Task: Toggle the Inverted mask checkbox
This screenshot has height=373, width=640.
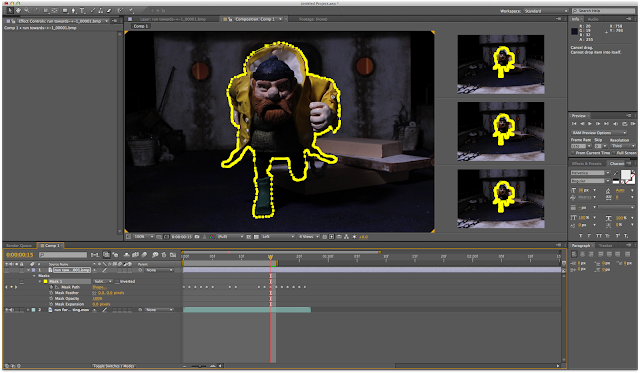Action: coord(117,282)
